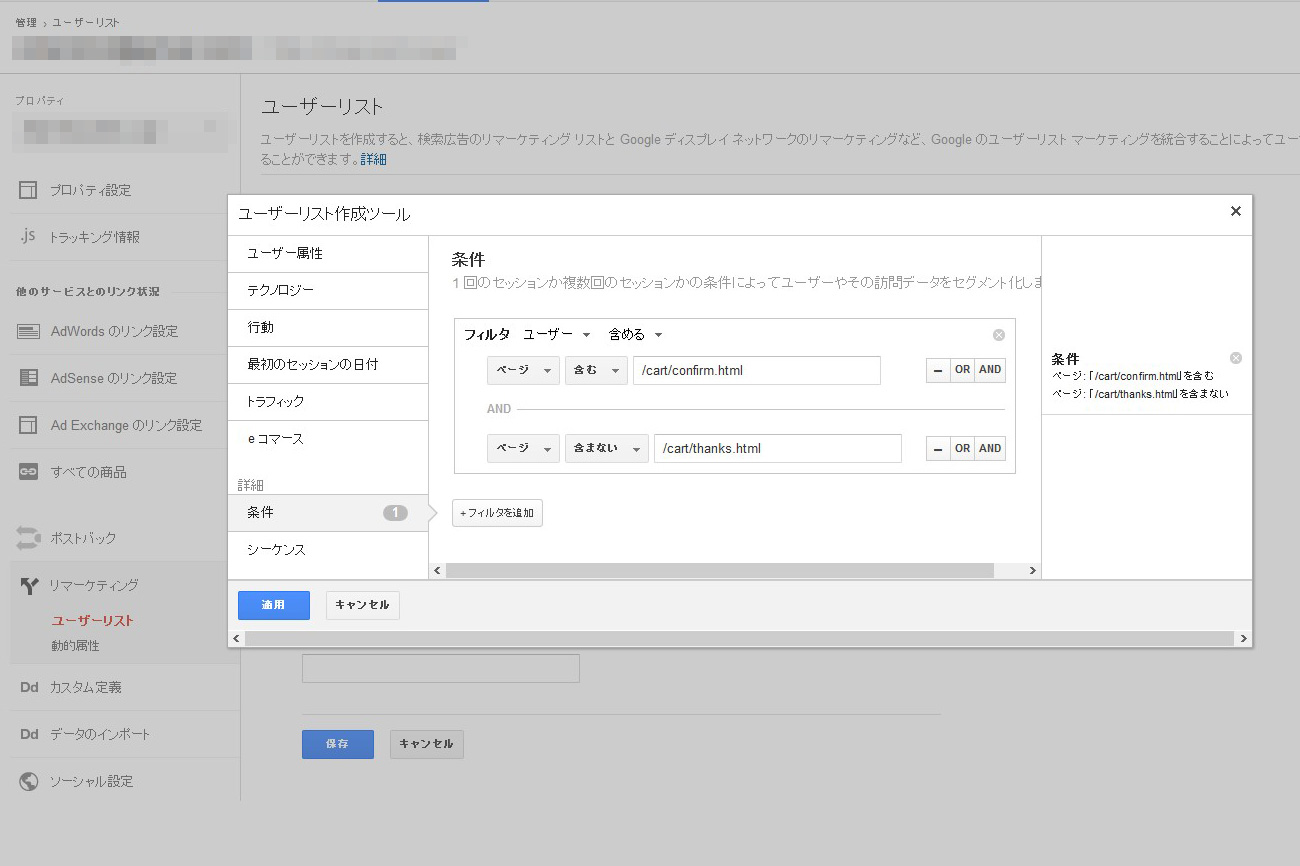The image size is (1300, 866).
Task: Click right arrow of dialog bottom scrollbar
Action: coord(1244,638)
